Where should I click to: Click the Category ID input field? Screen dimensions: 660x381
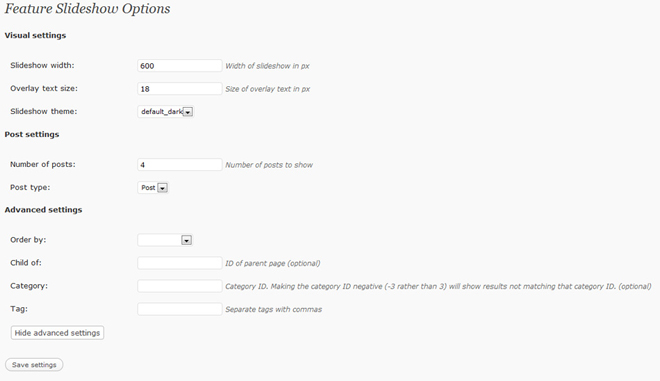tap(180, 286)
